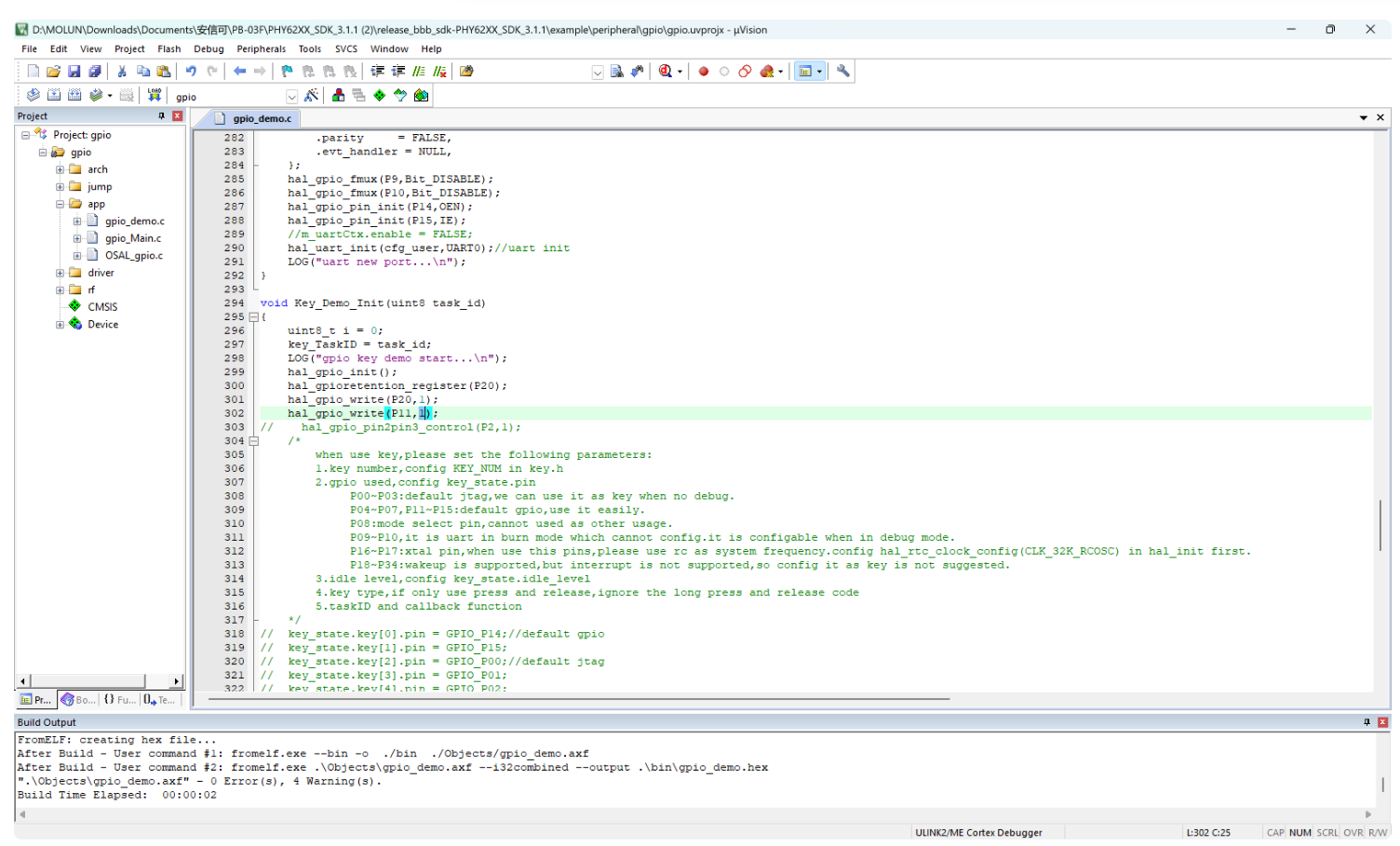The width and height of the screenshot is (1400, 846).
Task: Start debug session with magnifier d icon
Action: click(x=666, y=71)
